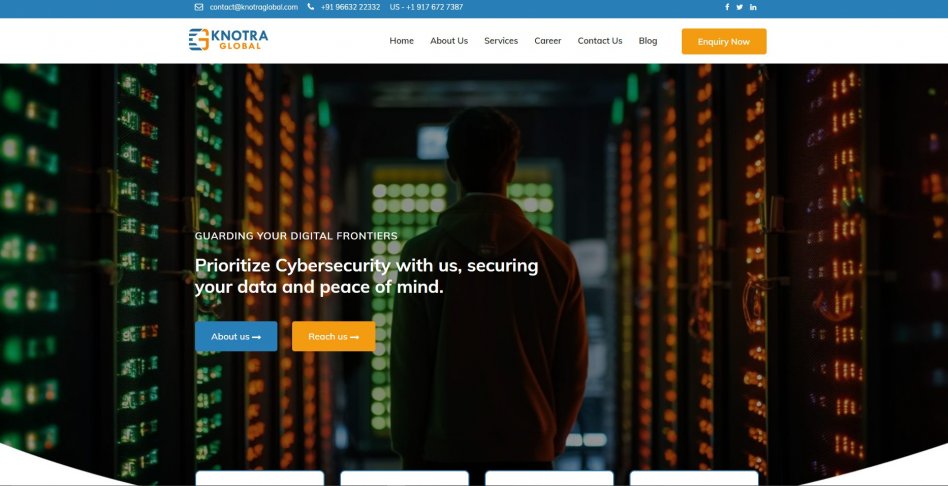Click the +91 96632 22332 phone number
The image size is (948, 486).
[x=351, y=7]
